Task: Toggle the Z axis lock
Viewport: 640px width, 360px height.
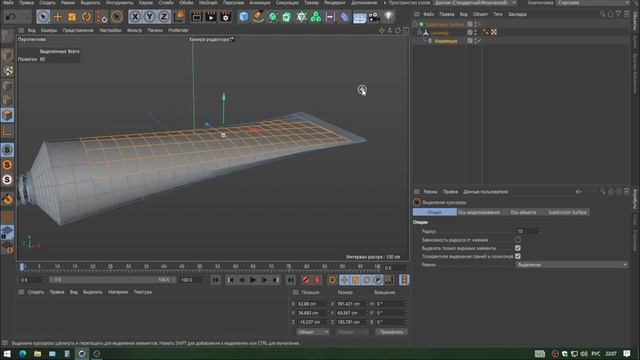Action: click(164, 17)
